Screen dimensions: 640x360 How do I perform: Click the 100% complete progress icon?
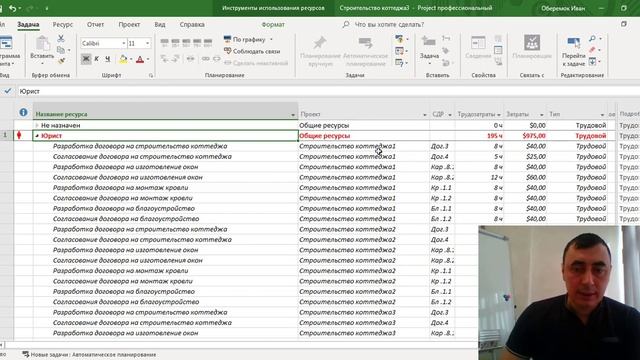coord(208,42)
